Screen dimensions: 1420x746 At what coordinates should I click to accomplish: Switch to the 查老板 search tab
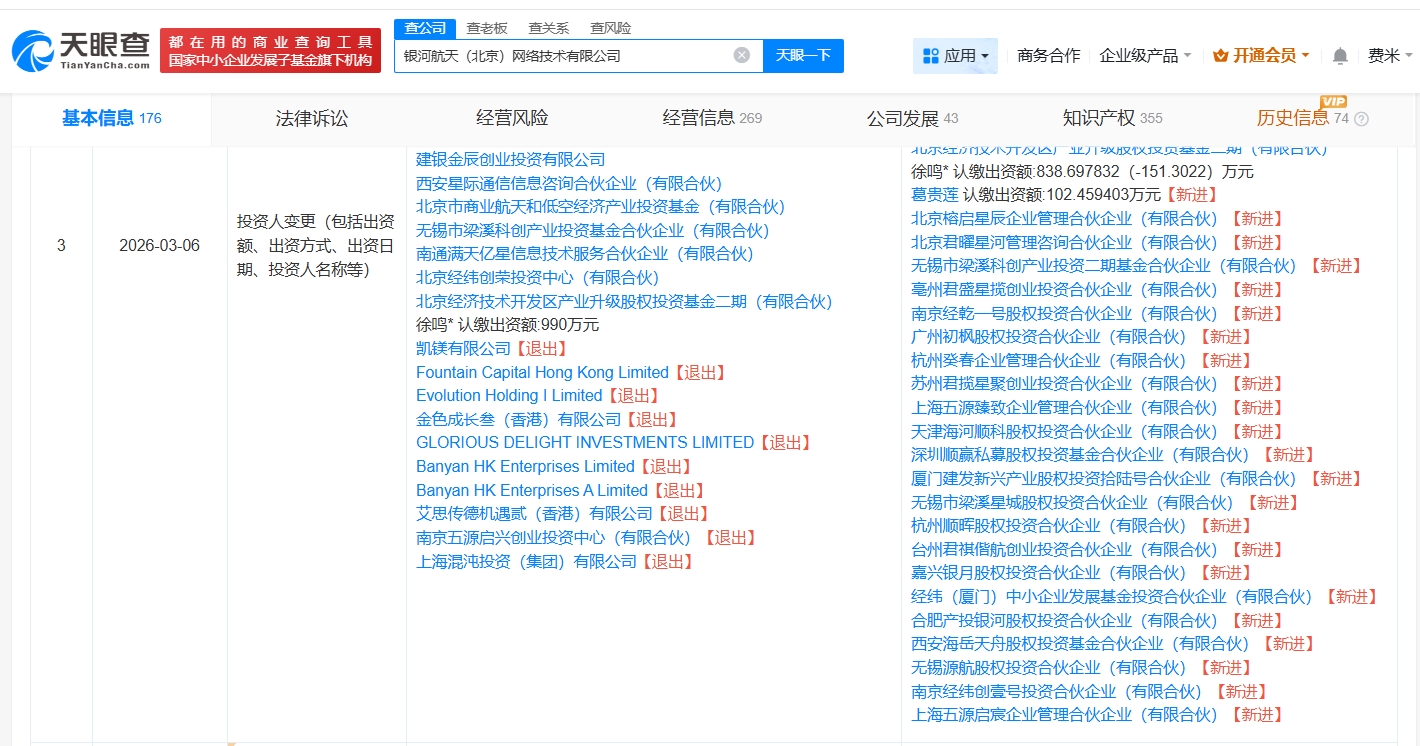pyautogui.click(x=487, y=28)
